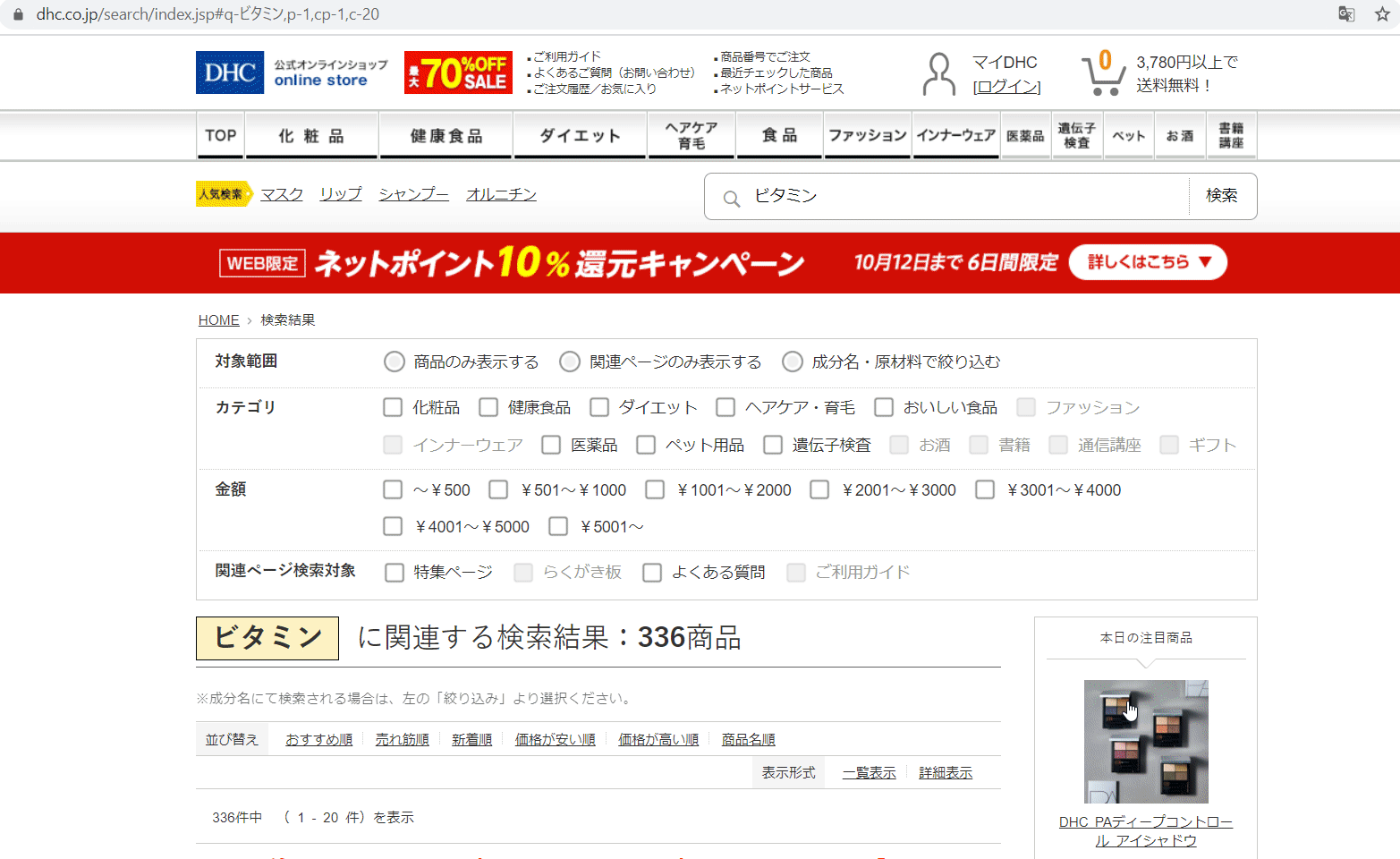Click popular search link シャンプー
1400x859 pixels.
pyautogui.click(x=413, y=194)
